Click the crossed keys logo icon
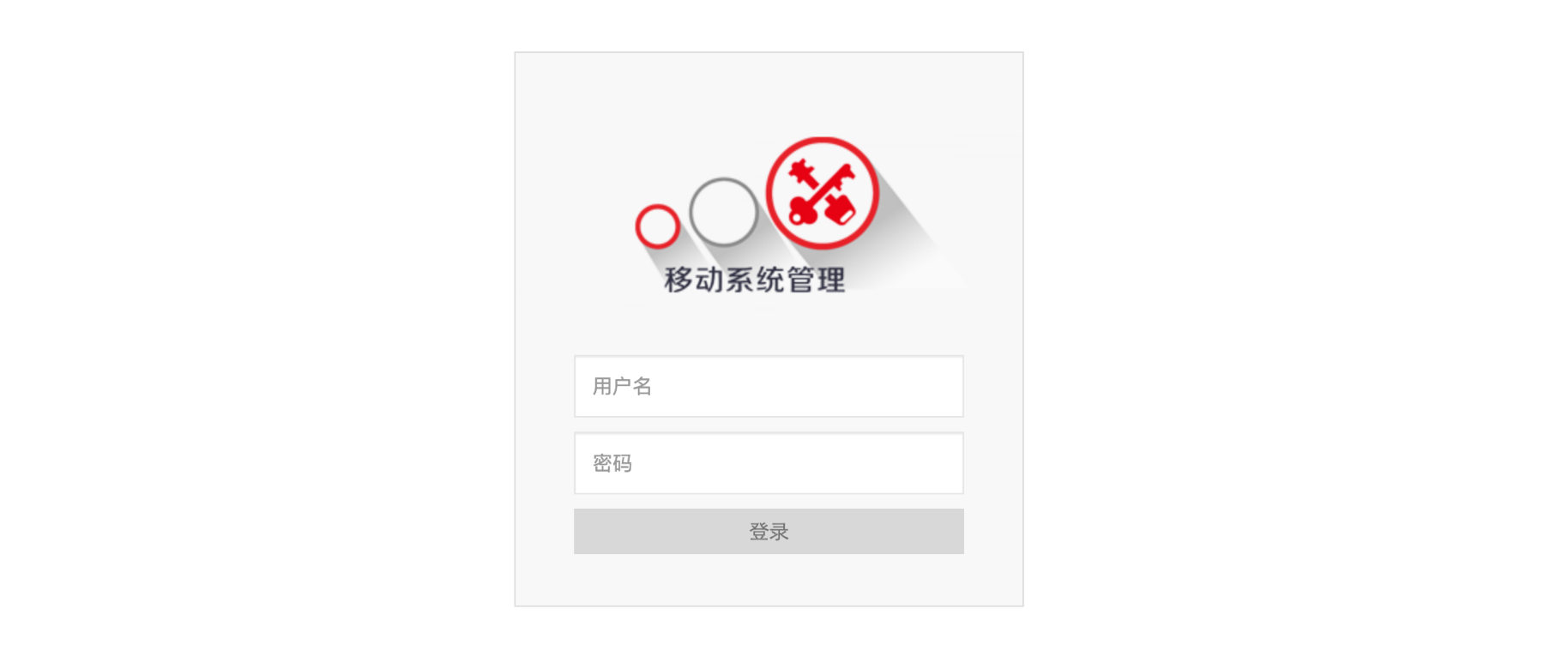 point(822,193)
